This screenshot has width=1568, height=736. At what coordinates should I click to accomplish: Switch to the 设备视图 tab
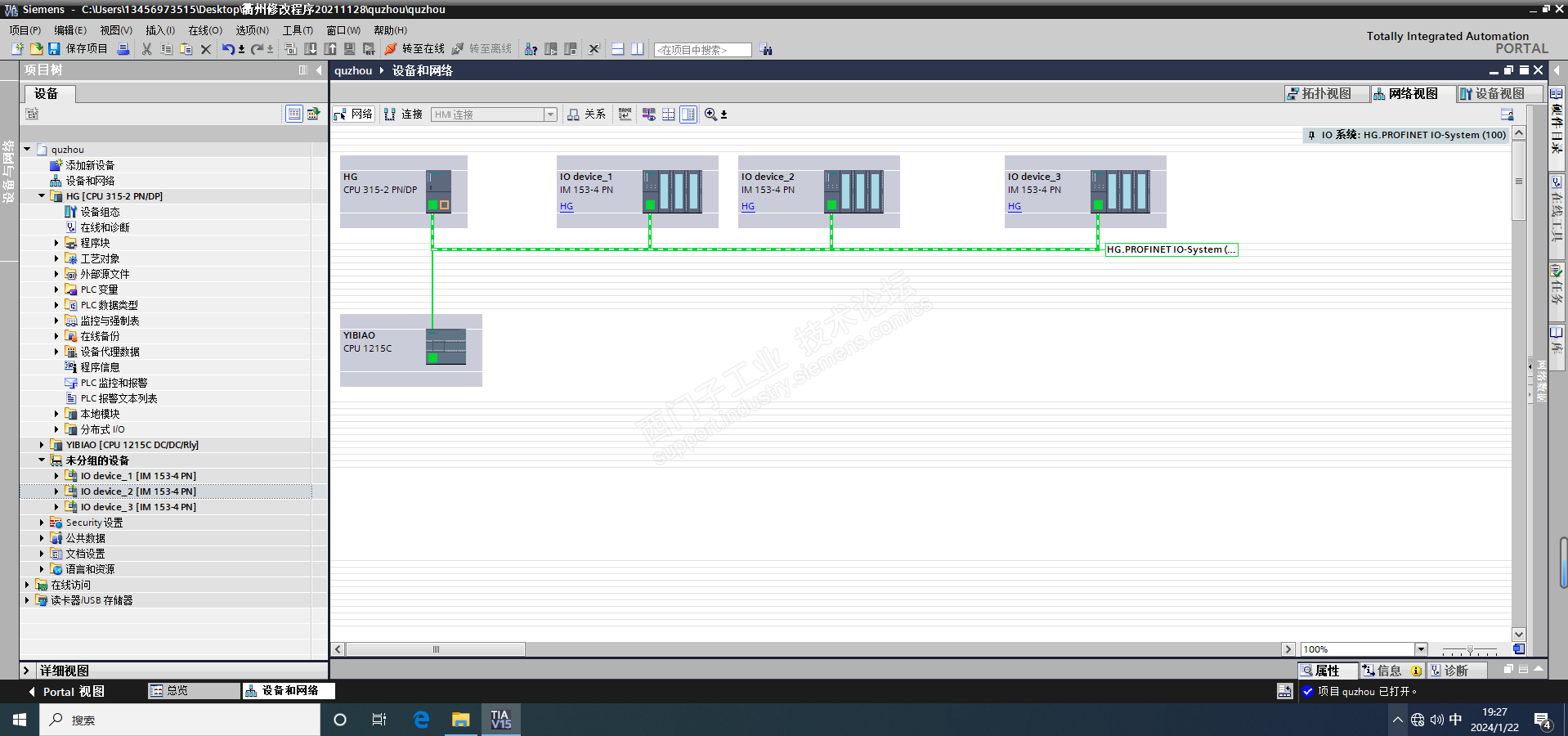pos(1499,94)
